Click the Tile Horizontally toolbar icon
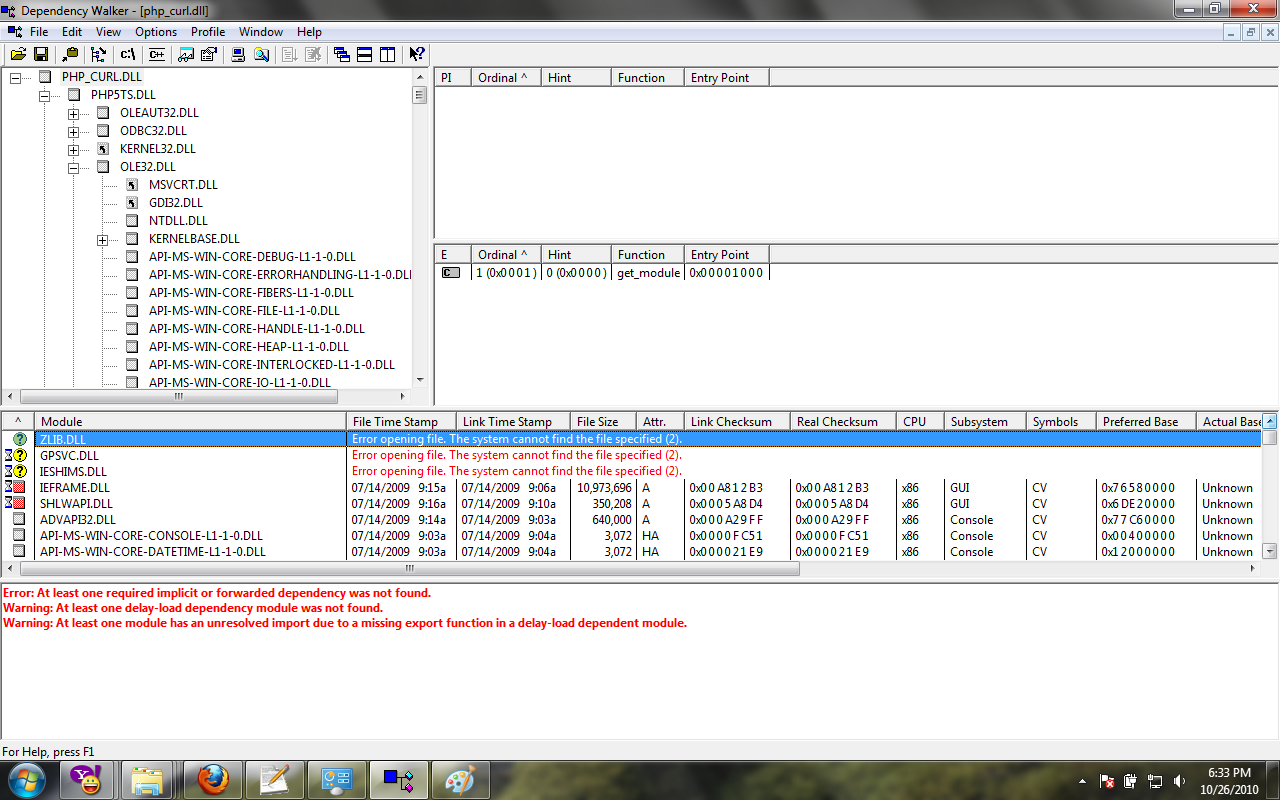 [x=365, y=54]
